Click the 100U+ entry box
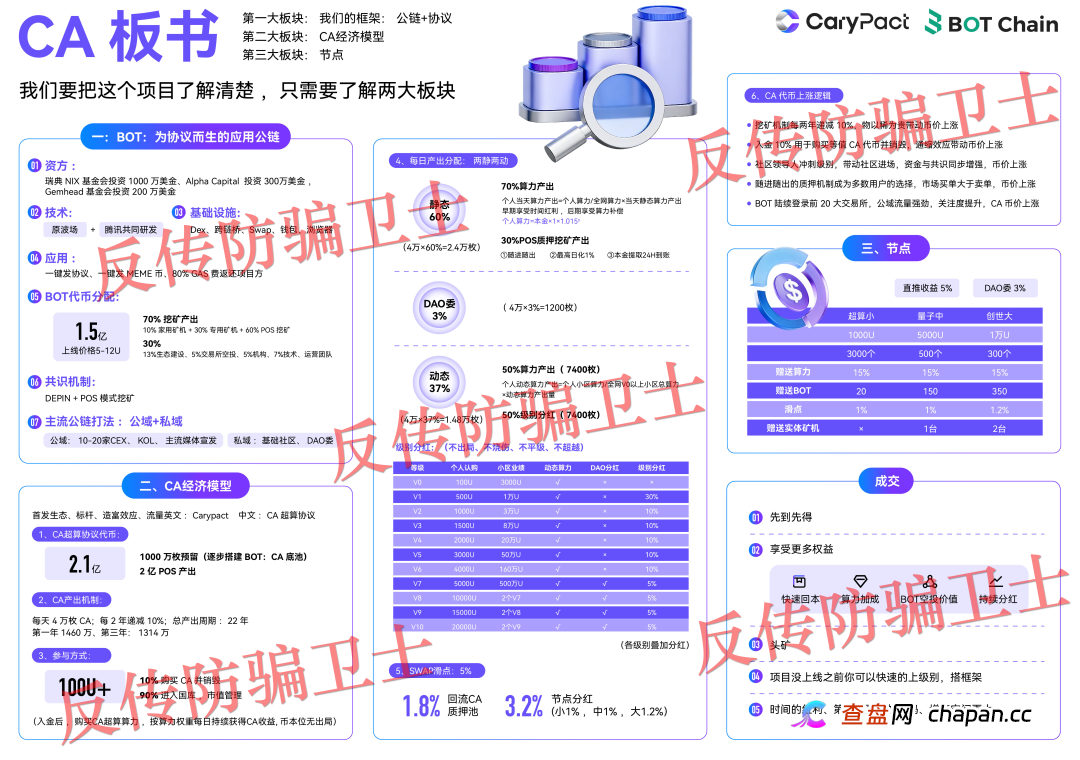Screen dimensions: 1080x760 85,687
